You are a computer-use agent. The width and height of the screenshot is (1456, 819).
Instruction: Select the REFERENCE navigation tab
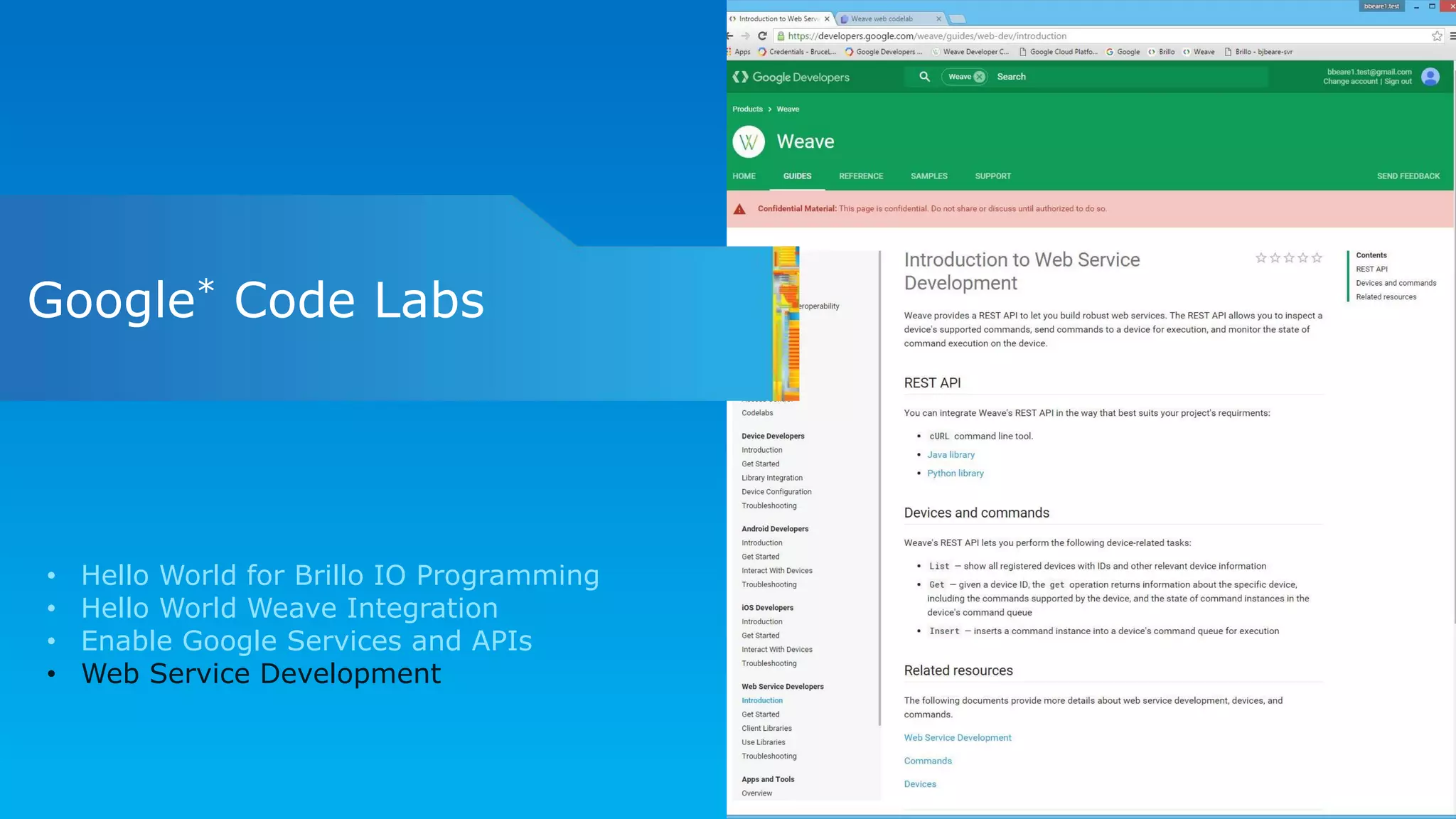tap(861, 176)
